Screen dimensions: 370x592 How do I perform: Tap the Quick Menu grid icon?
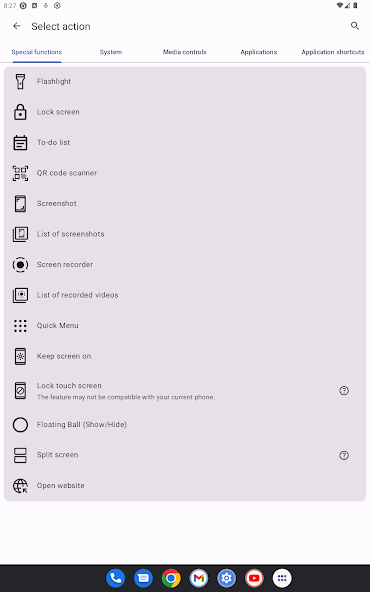click(x=20, y=326)
